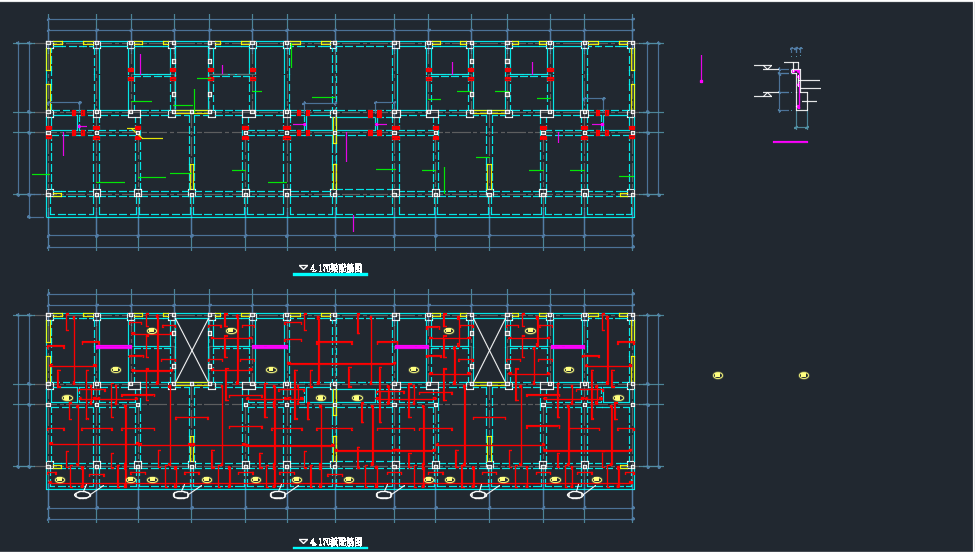Viewport: 975px width, 552px height.
Task: Select the leftmost thick magenta bar in the slab plan
Action: [x=114, y=347]
